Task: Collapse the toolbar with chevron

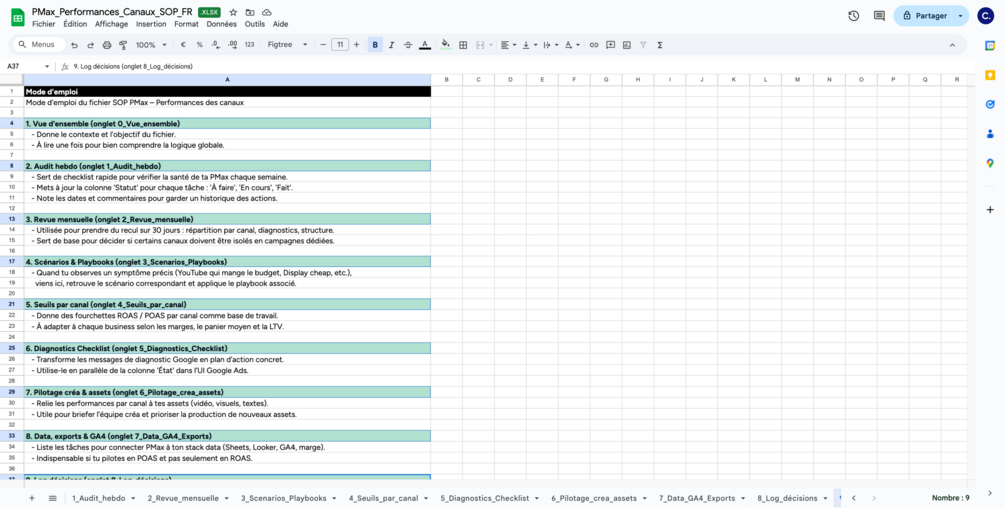Action: pos(952,45)
